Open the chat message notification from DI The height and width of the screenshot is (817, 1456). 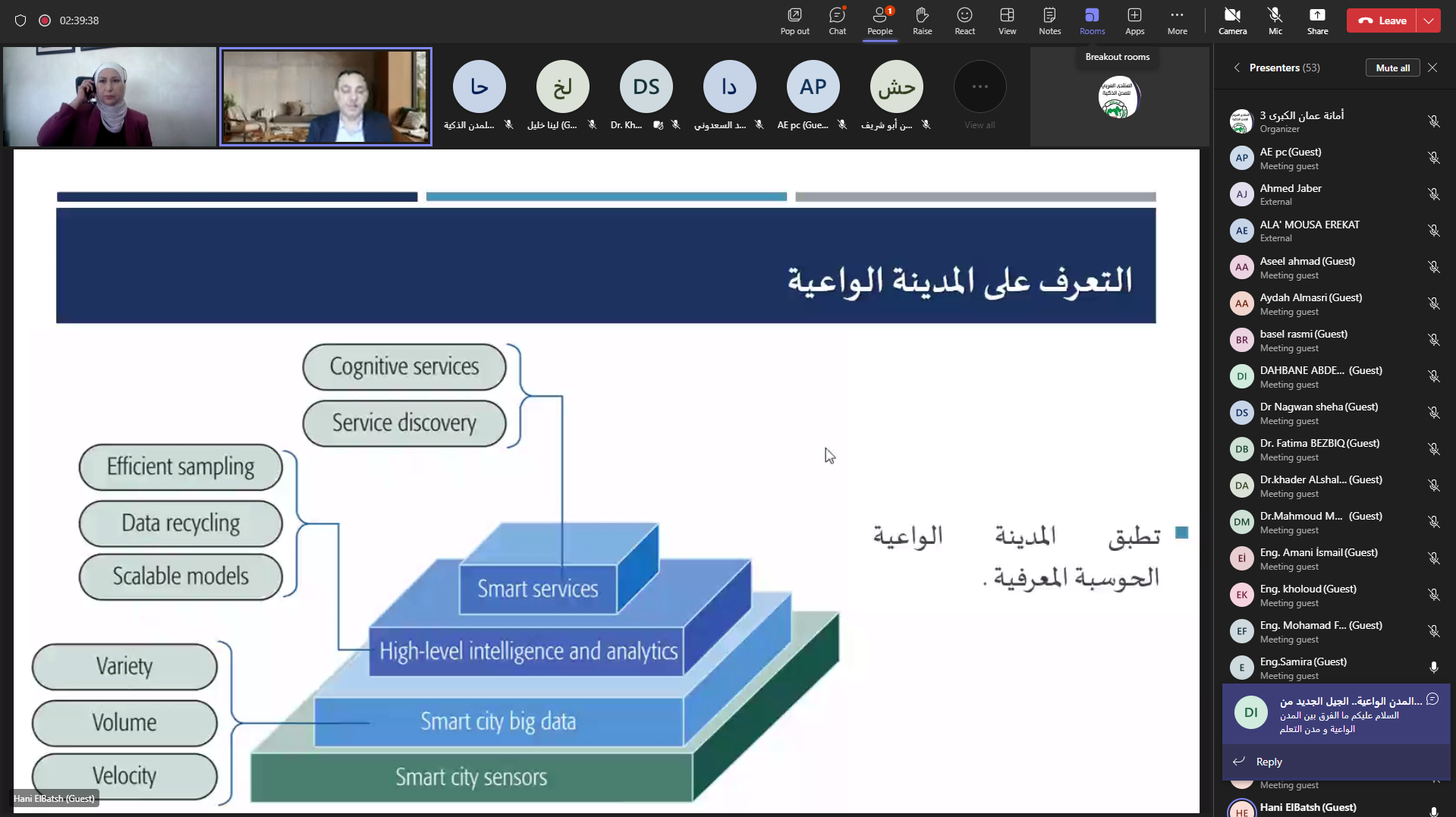[1336, 715]
